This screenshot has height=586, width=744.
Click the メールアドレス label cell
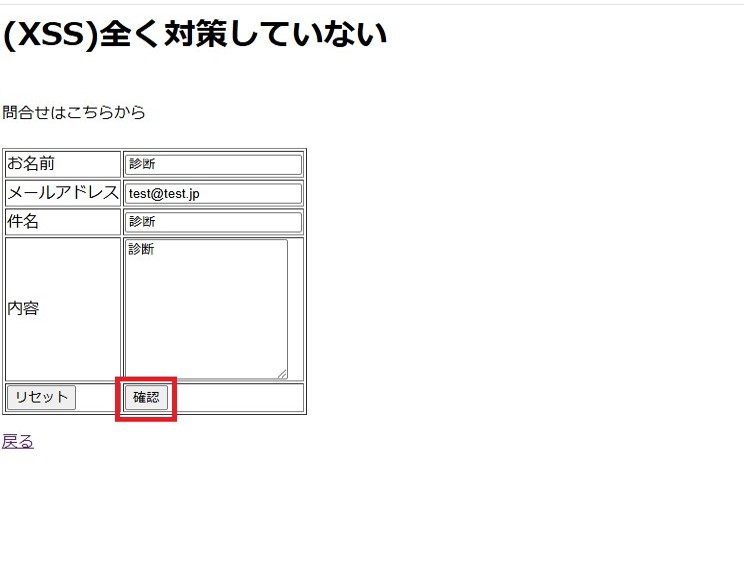(x=63, y=193)
